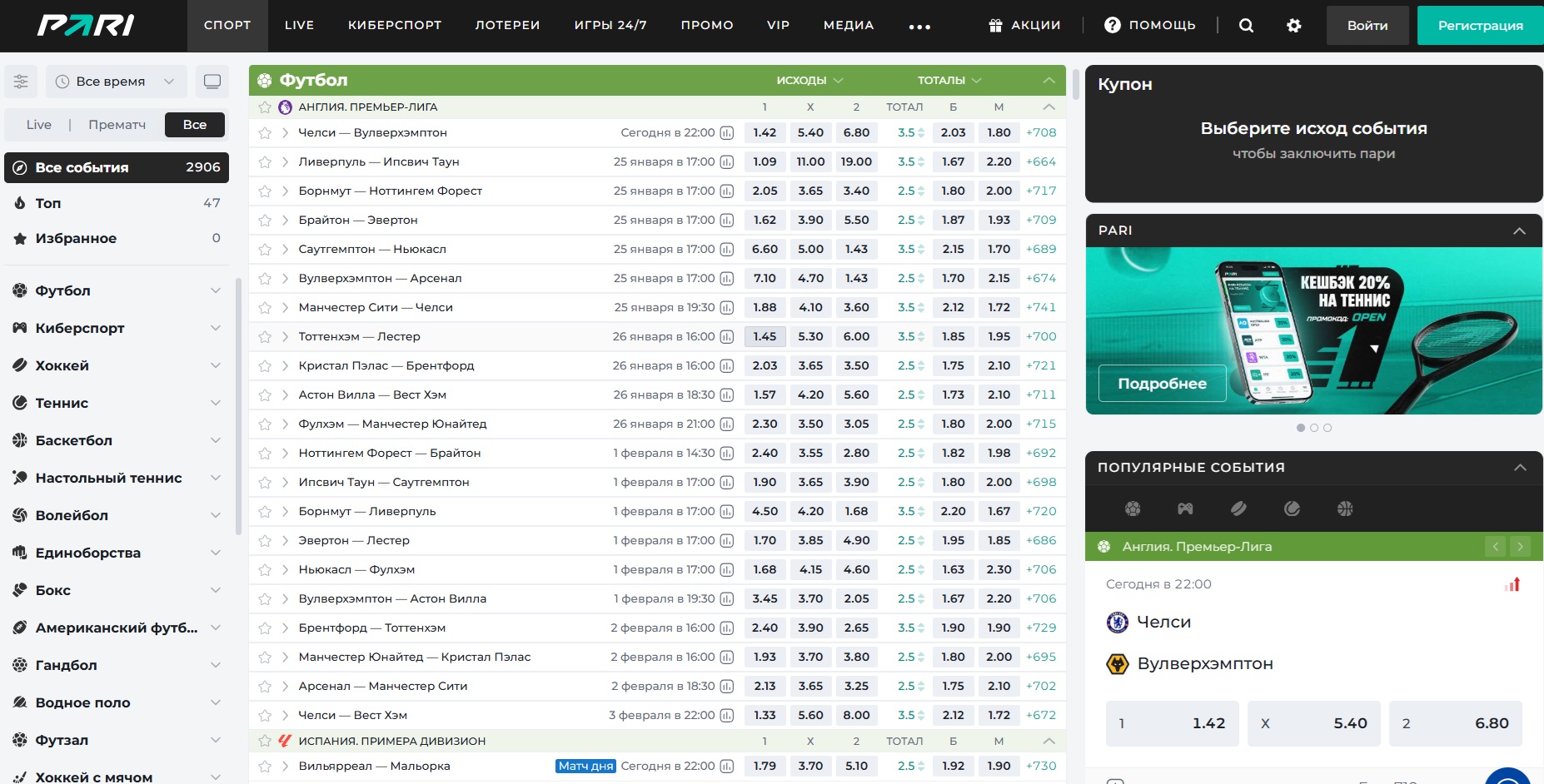Select the esports gamepad icon in Популярные события
This screenshot has width=1544, height=784.
[1185, 509]
